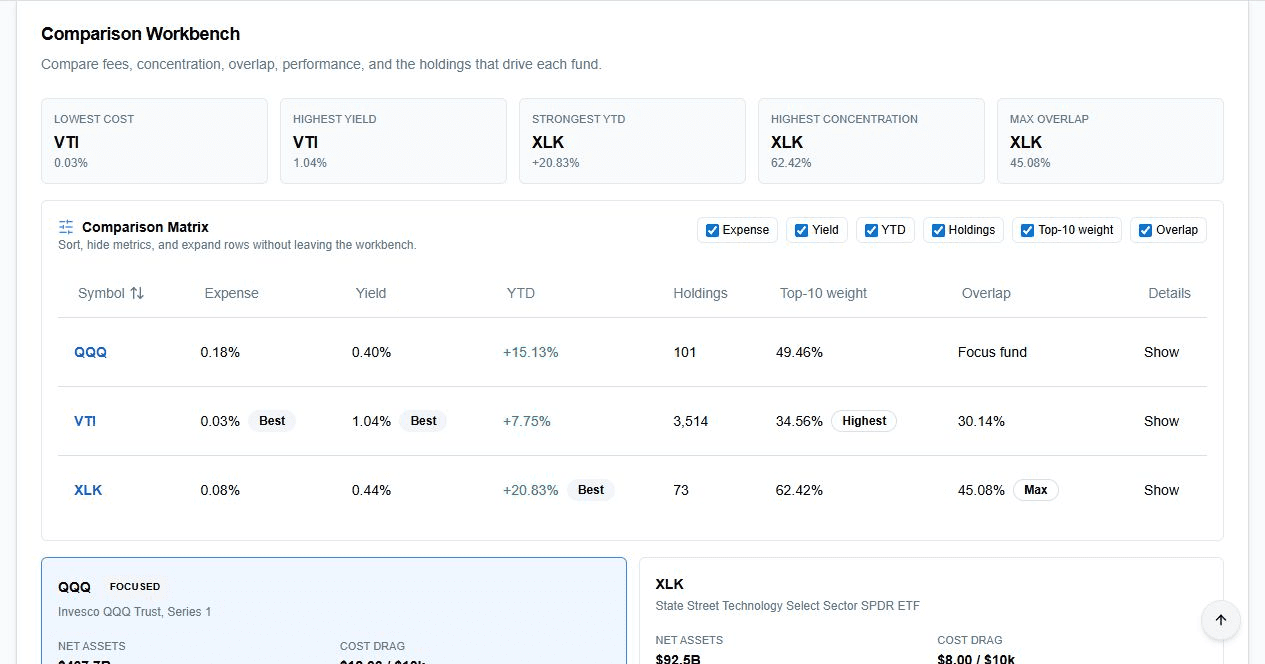Select the Highest Concentration summary card

(x=871, y=141)
